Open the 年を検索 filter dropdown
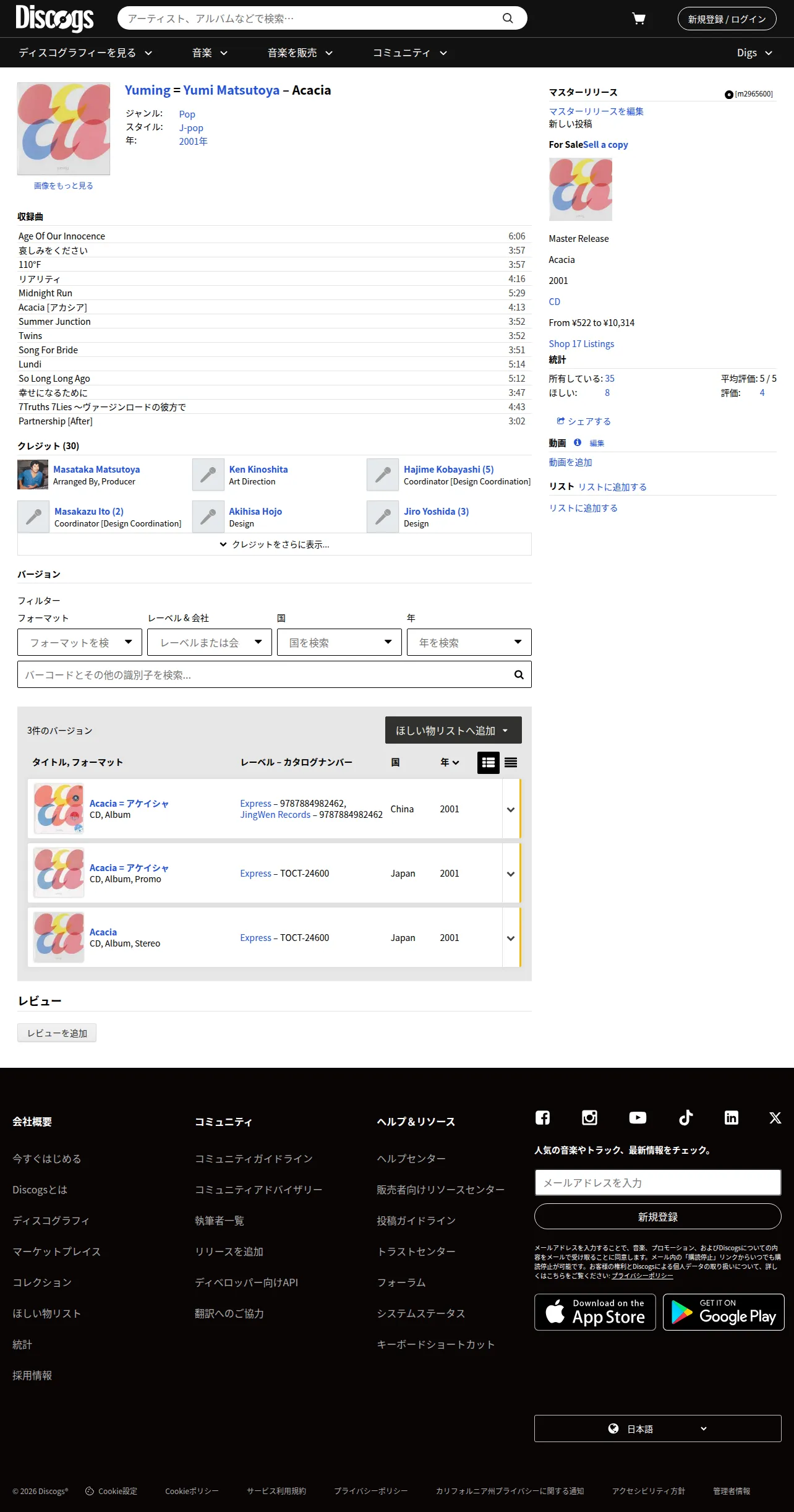Screen dimensions: 794x1512 [469, 642]
